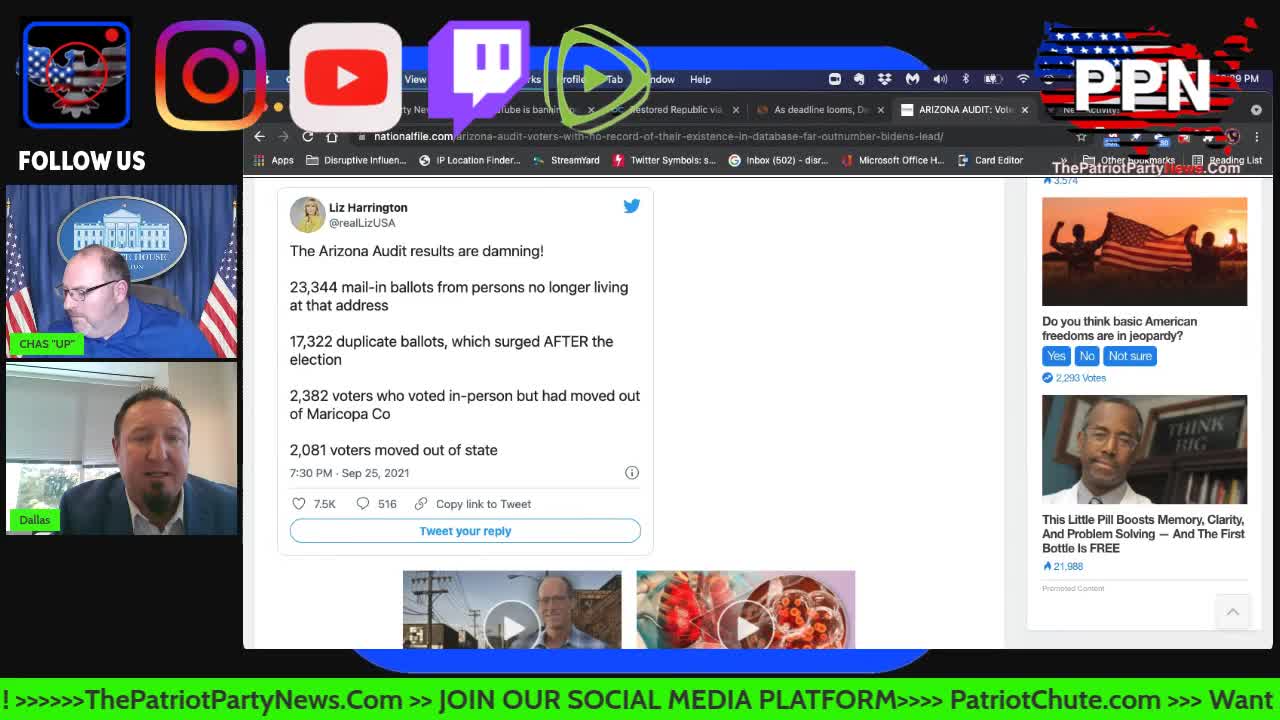Viewport: 1280px width, 720px height.
Task: Reload the page with the refresh icon
Action: pyautogui.click(x=308, y=136)
